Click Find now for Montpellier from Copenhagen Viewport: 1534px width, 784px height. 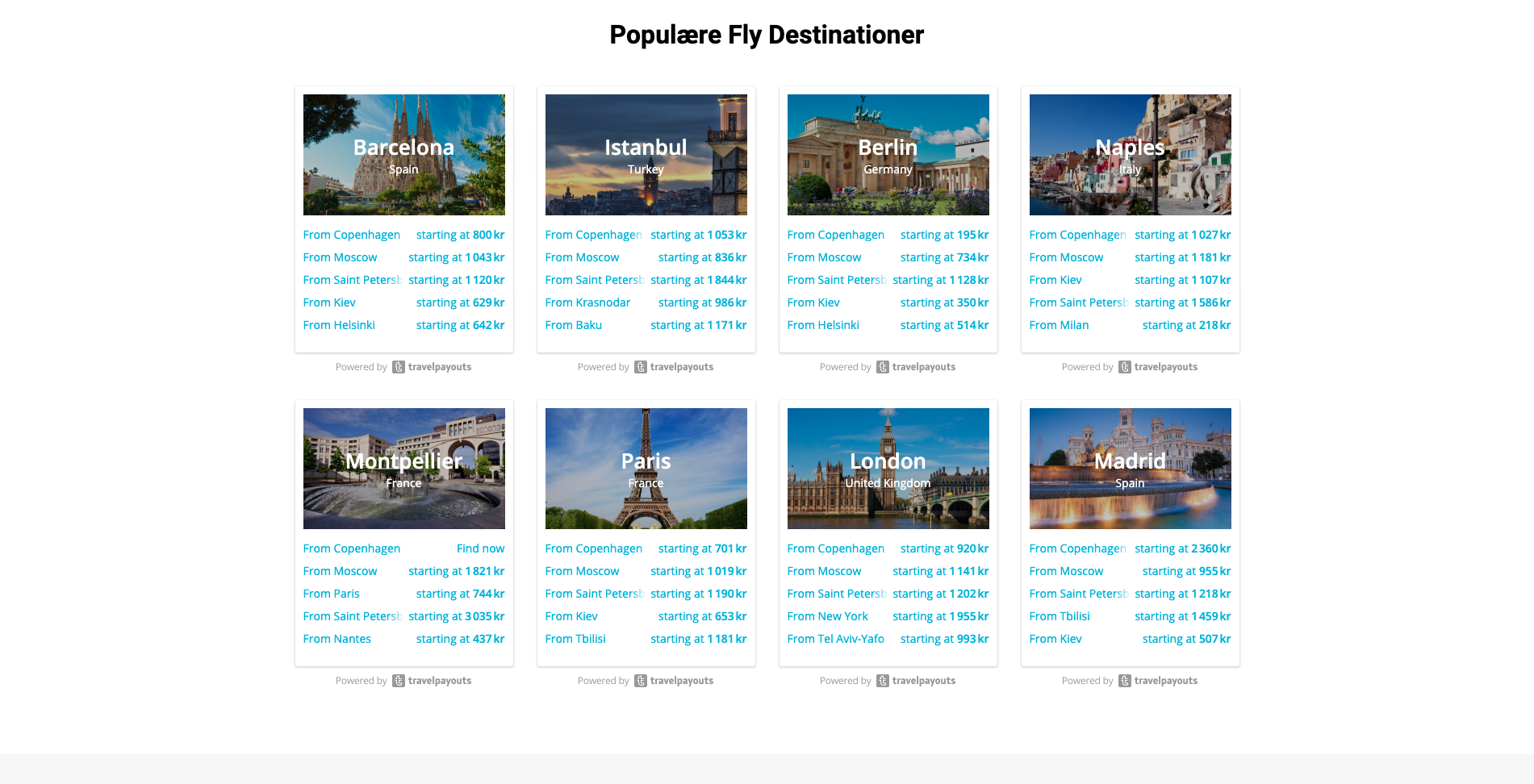pos(480,548)
